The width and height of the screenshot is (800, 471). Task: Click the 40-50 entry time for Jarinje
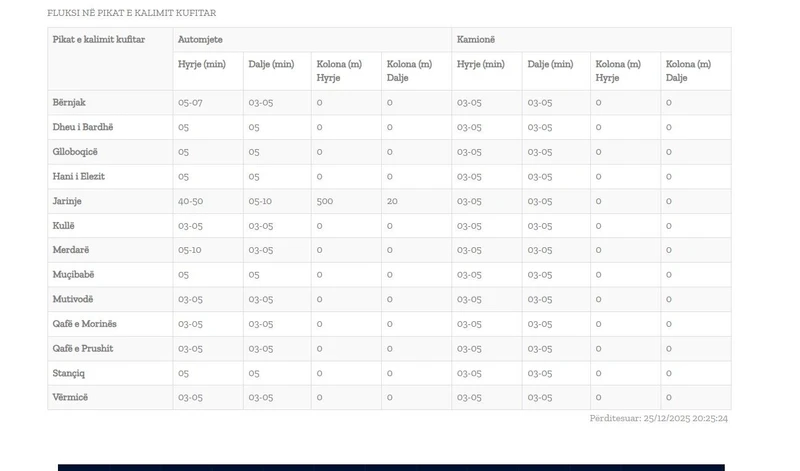191,201
